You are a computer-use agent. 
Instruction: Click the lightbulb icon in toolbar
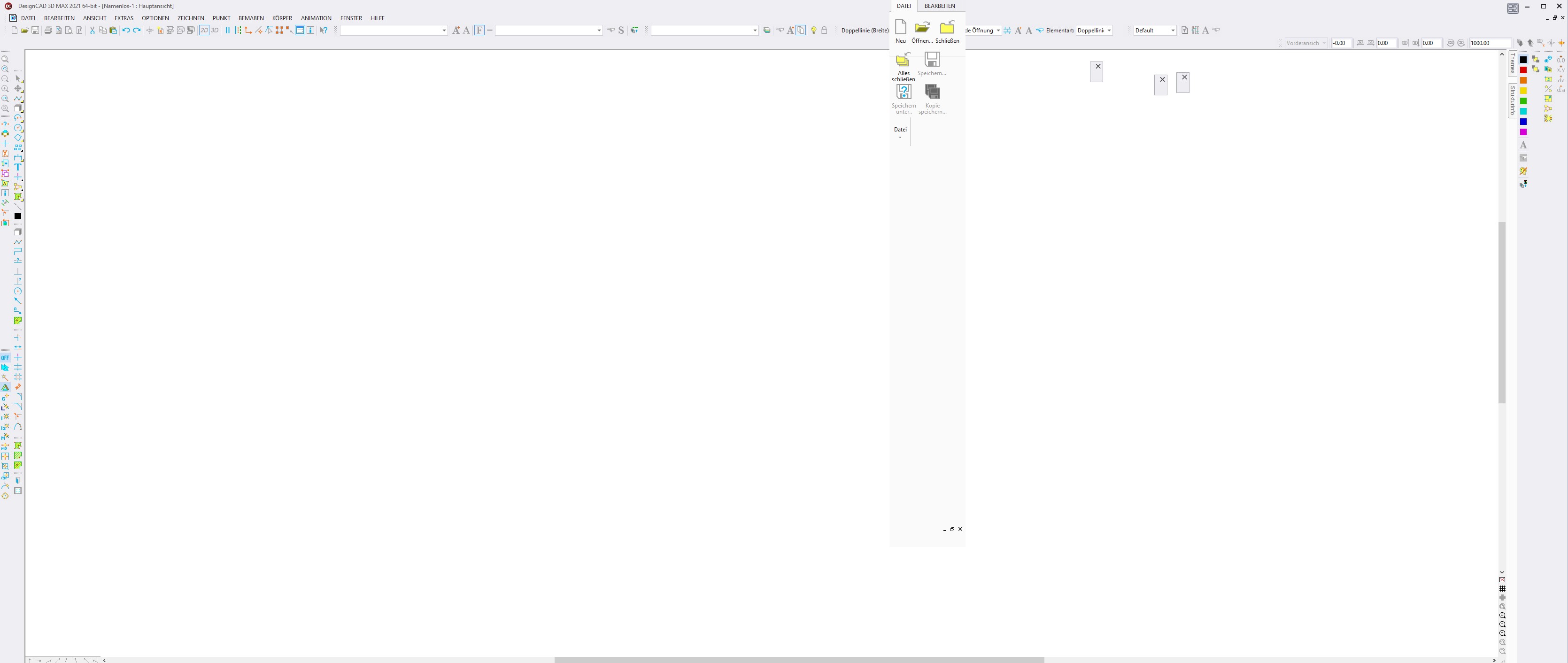[813, 31]
